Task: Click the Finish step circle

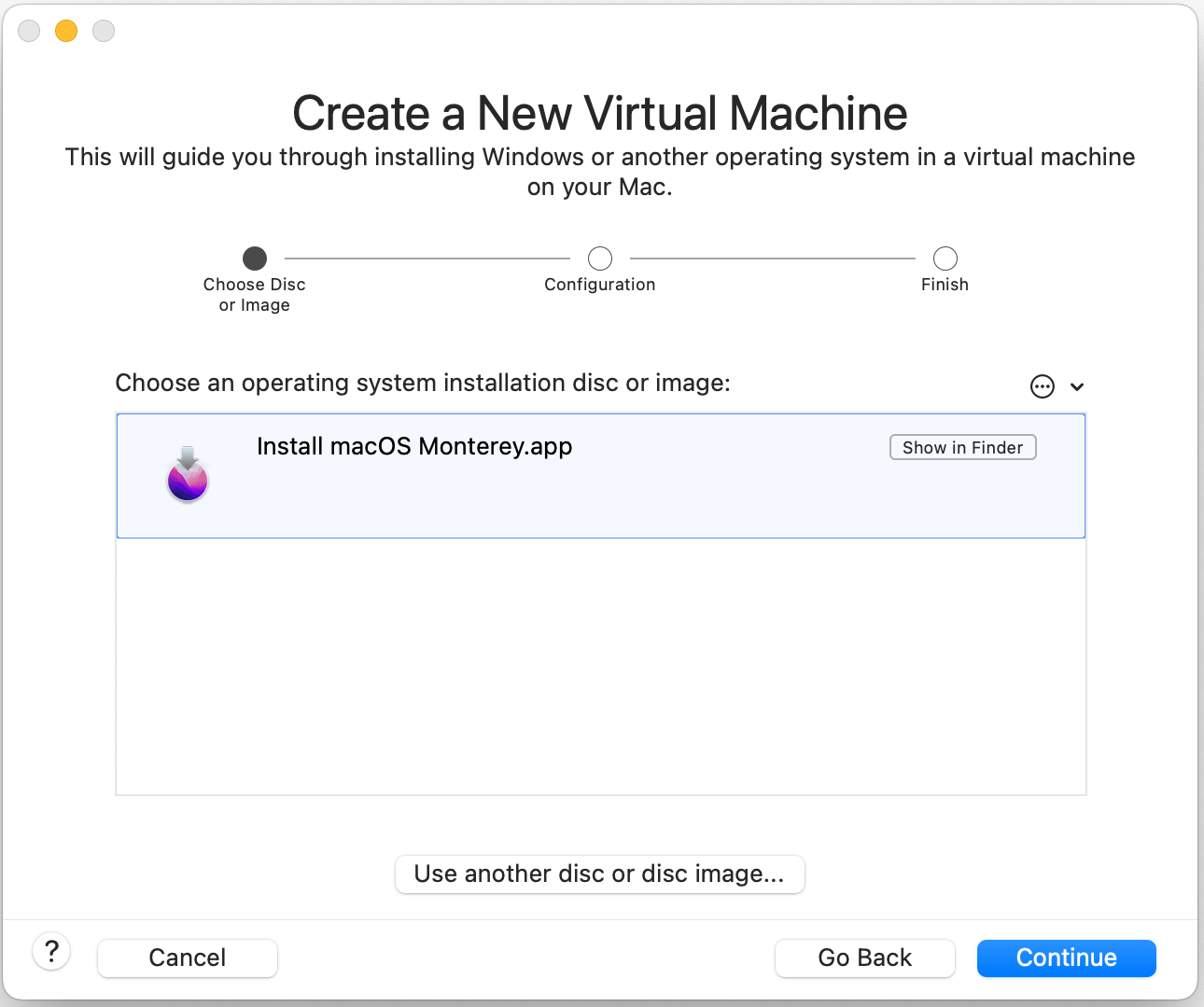Action: coord(945,258)
